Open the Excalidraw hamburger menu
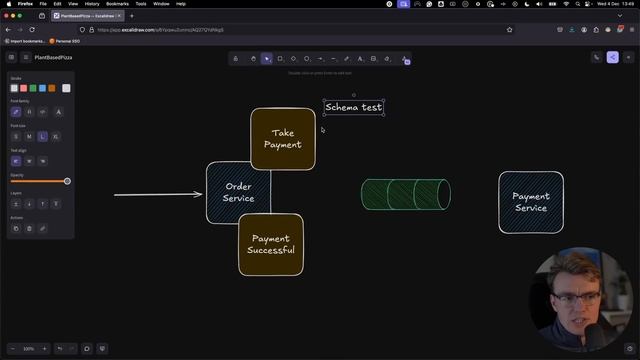Image resolution: width=640 pixels, height=360 pixels. click(26, 57)
